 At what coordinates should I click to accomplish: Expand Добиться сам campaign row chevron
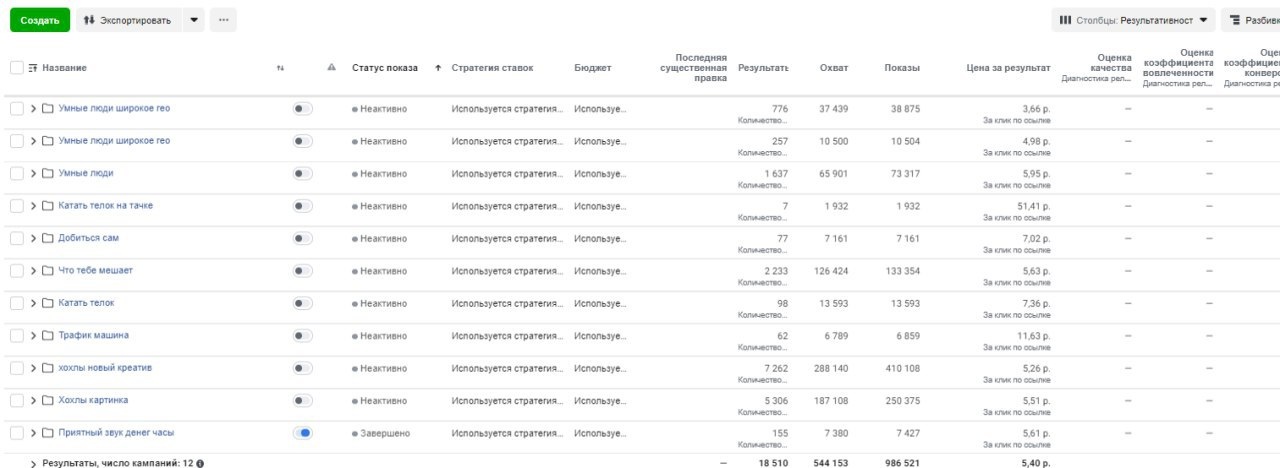pyautogui.click(x=33, y=238)
